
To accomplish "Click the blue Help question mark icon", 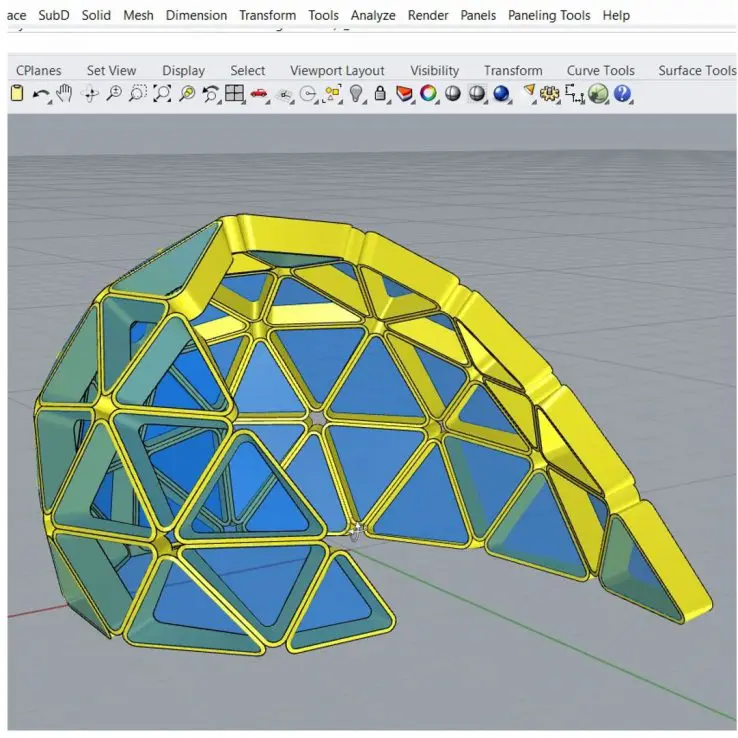I will click(622, 94).
